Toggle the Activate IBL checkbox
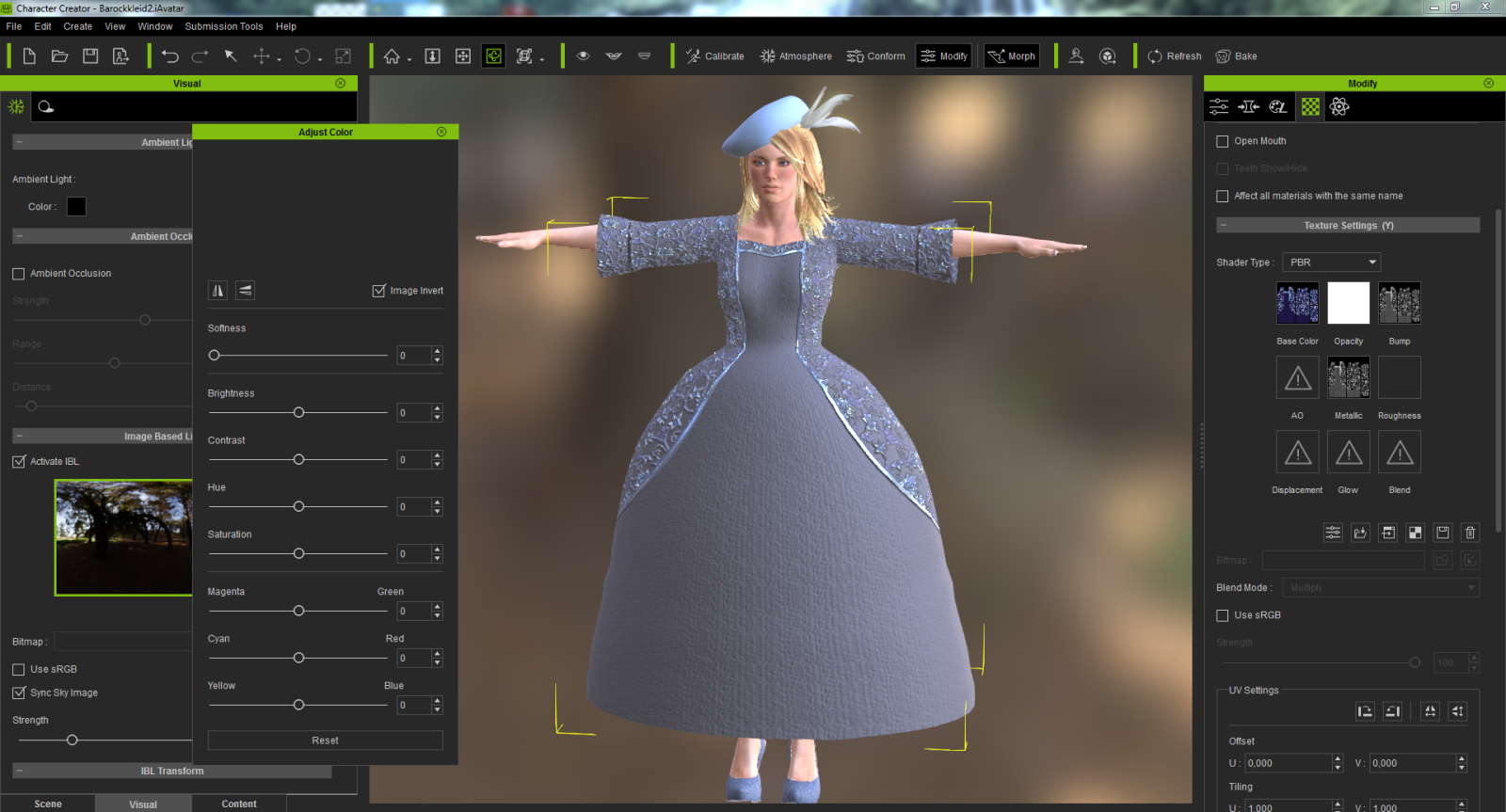Screen dimensions: 1506x812 [x=19, y=462]
